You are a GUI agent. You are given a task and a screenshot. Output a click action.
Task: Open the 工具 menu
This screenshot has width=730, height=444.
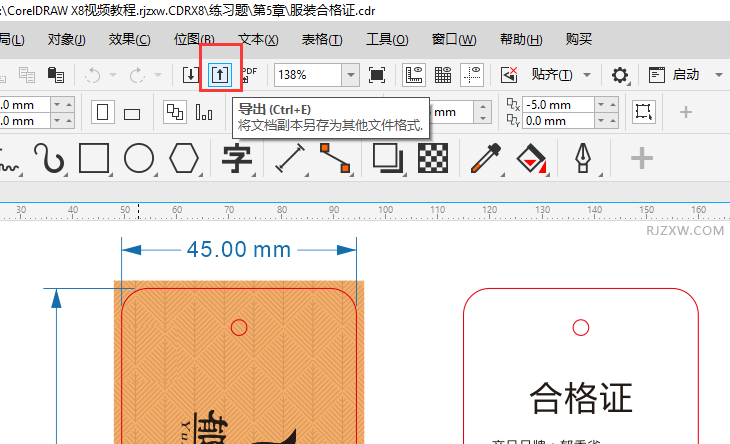387,40
